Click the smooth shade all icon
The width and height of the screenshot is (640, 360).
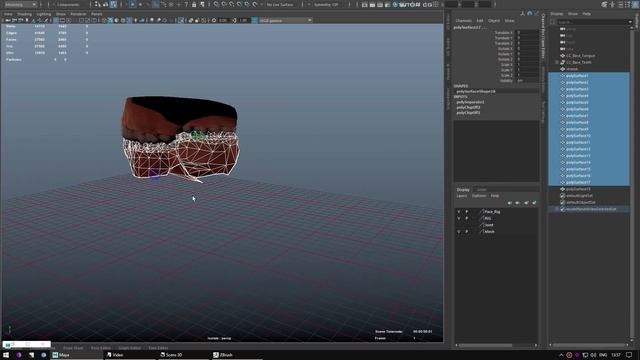click(x=109, y=20)
